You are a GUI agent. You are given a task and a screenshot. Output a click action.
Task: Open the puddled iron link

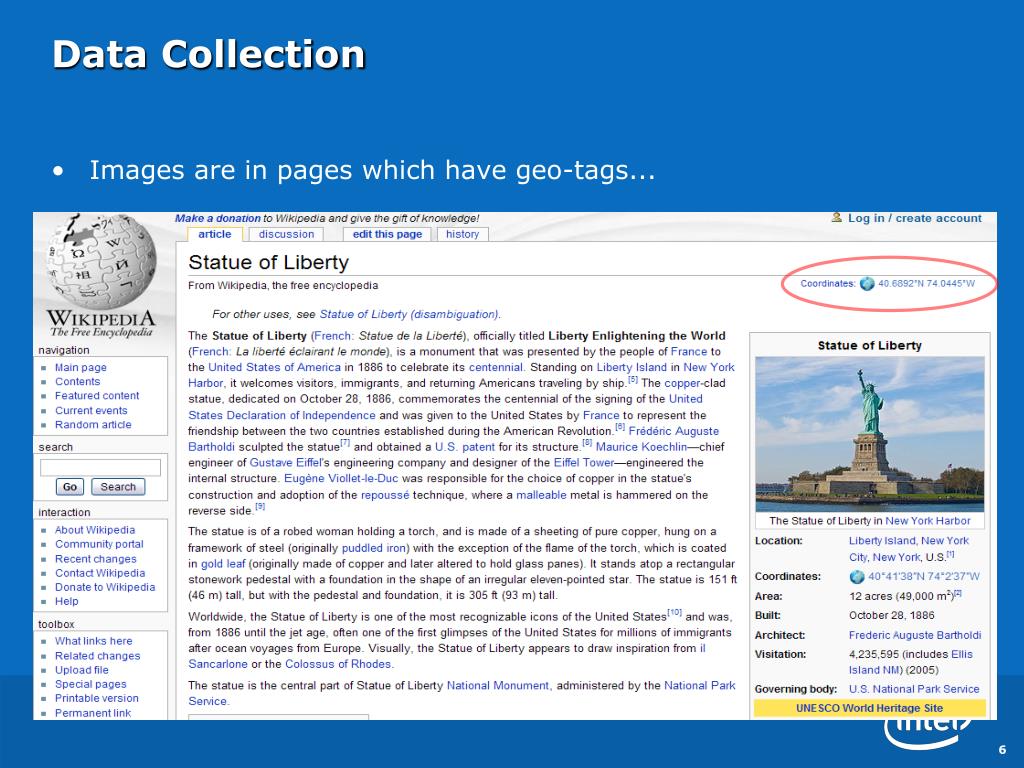[x=373, y=548]
